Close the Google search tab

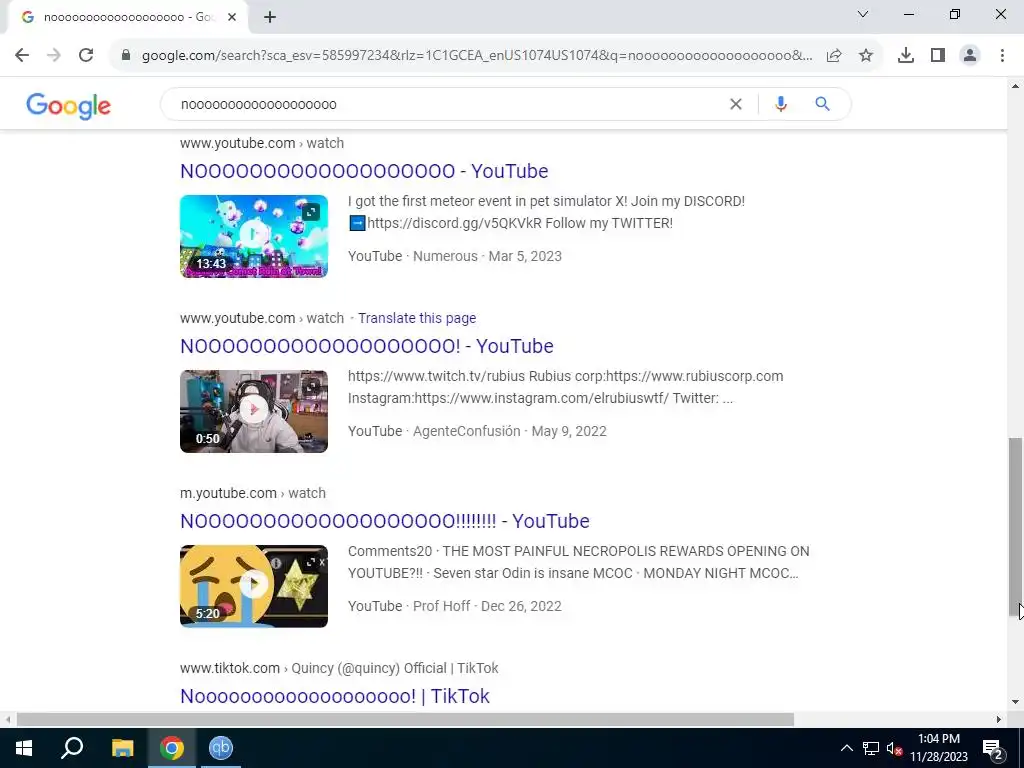[x=232, y=18]
